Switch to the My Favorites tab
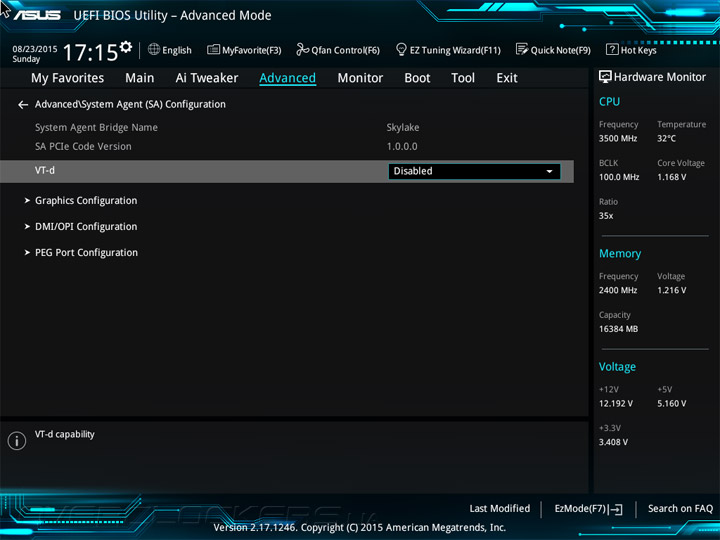720x540 pixels. [68, 78]
